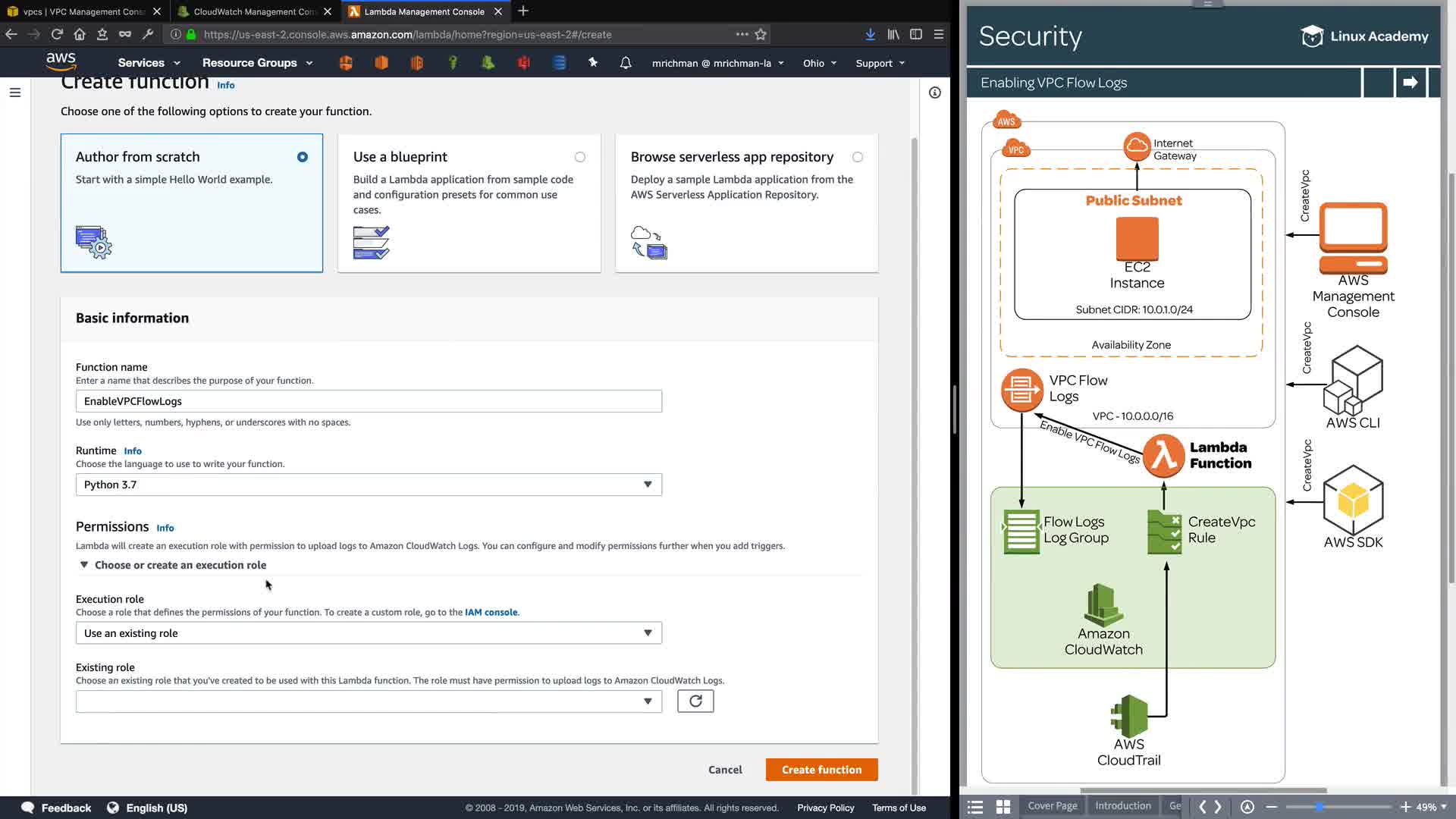The image size is (1456, 819).
Task: Open the pin shortcuts icon in AWS bar
Action: [x=593, y=63]
